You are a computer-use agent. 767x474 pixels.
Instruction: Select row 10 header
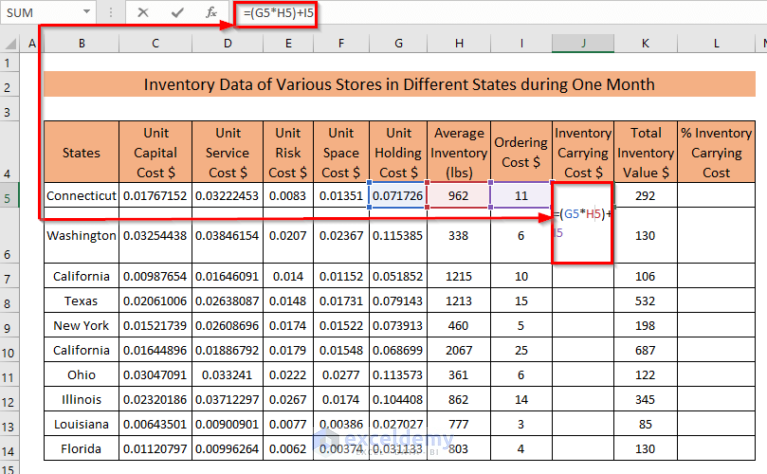(8, 352)
